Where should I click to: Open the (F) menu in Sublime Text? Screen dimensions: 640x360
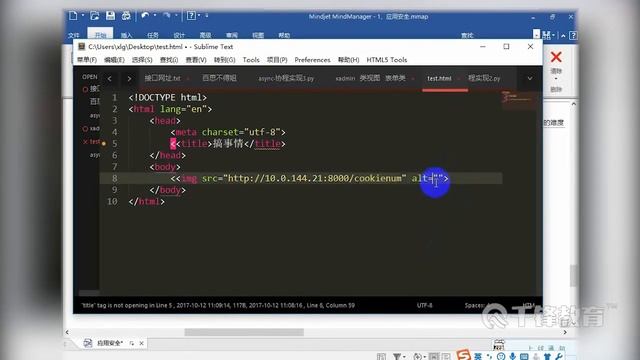(87, 60)
